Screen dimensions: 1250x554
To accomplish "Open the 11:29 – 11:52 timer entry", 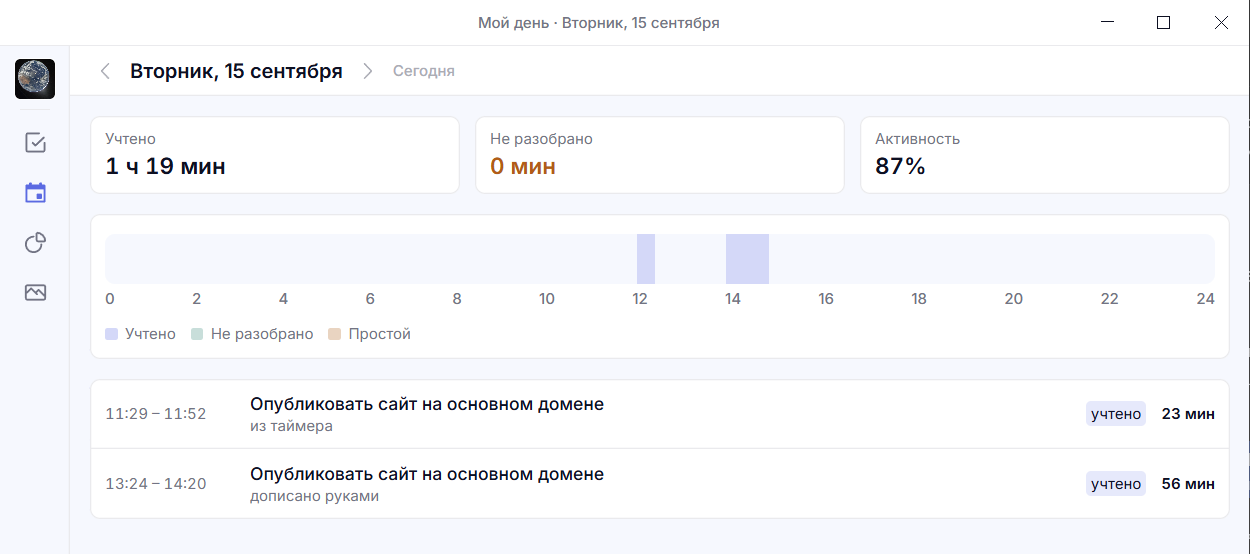I will pyautogui.click(x=660, y=414).
